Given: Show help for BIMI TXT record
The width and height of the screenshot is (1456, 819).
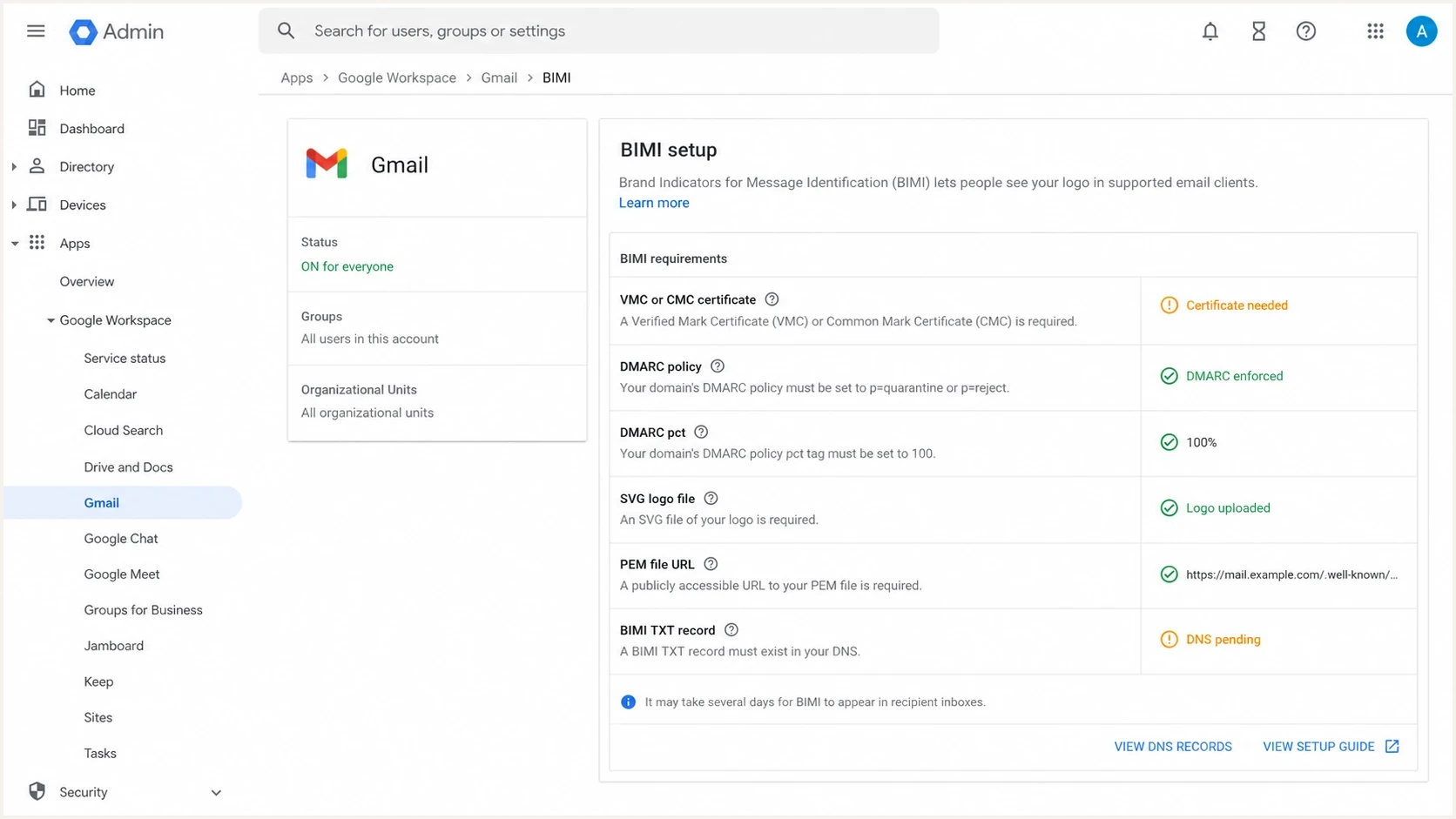Looking at the screenshot, I should point(731,630).
